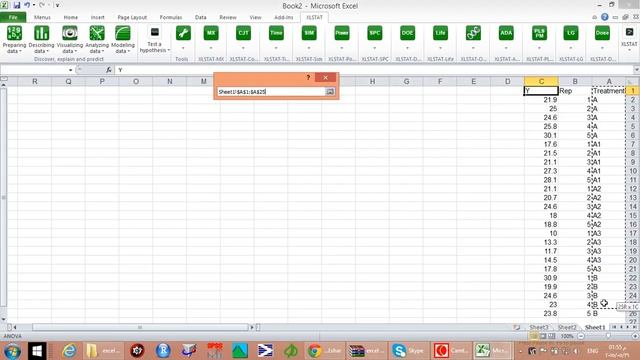Click the XLSTAT-Sim SIM icon
Image resolution: width=640 pixels, height=360 pixels.
point(309,33)
